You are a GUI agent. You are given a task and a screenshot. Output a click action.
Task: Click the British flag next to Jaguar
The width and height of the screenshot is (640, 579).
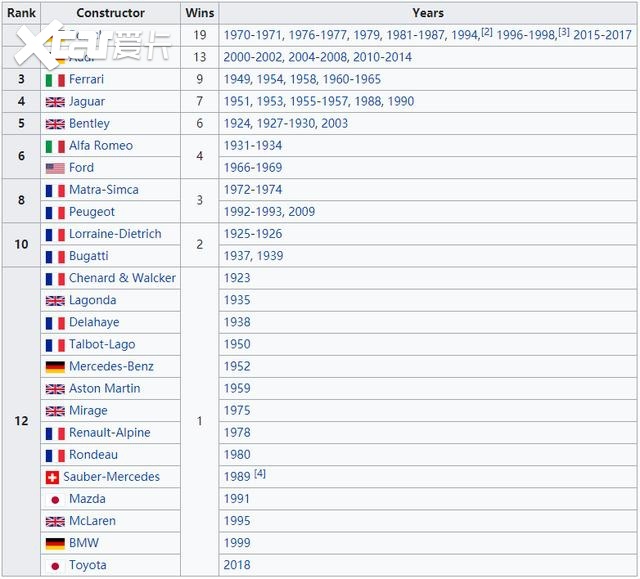coord(55,102)
